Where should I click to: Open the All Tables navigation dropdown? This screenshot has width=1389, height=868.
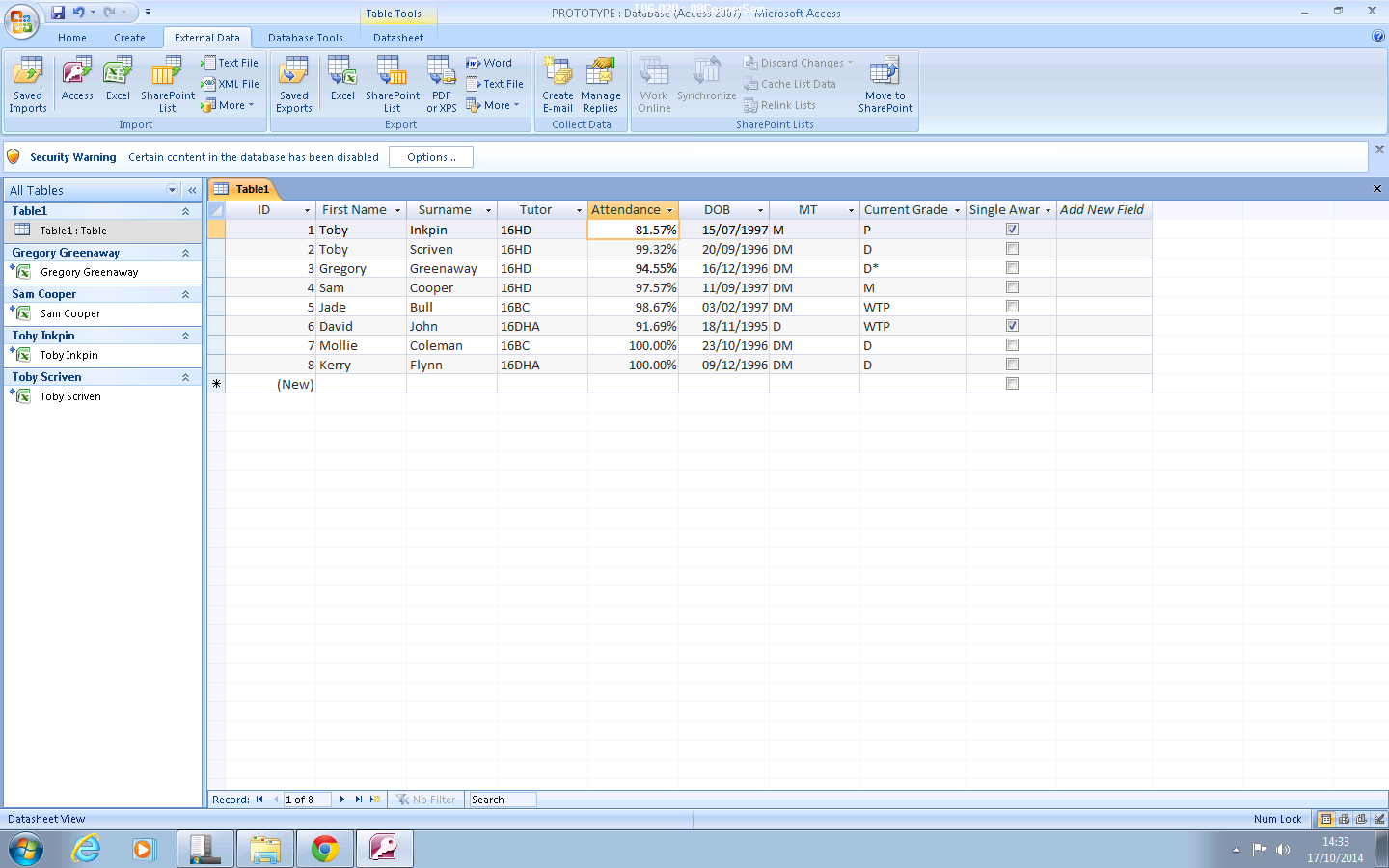pos(172,190)
